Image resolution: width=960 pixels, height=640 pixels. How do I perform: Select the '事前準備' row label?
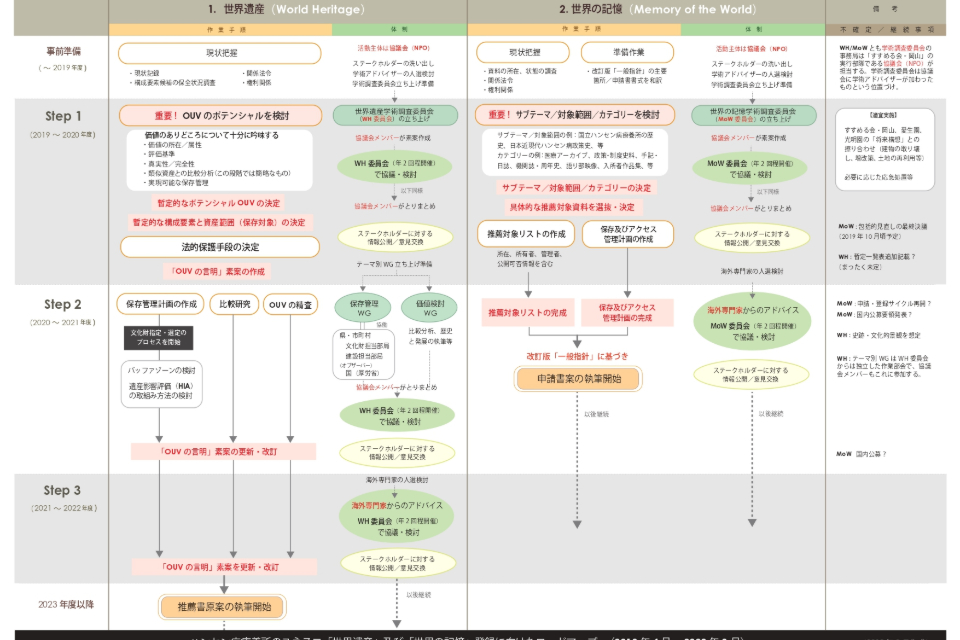[x=64, y=51]
